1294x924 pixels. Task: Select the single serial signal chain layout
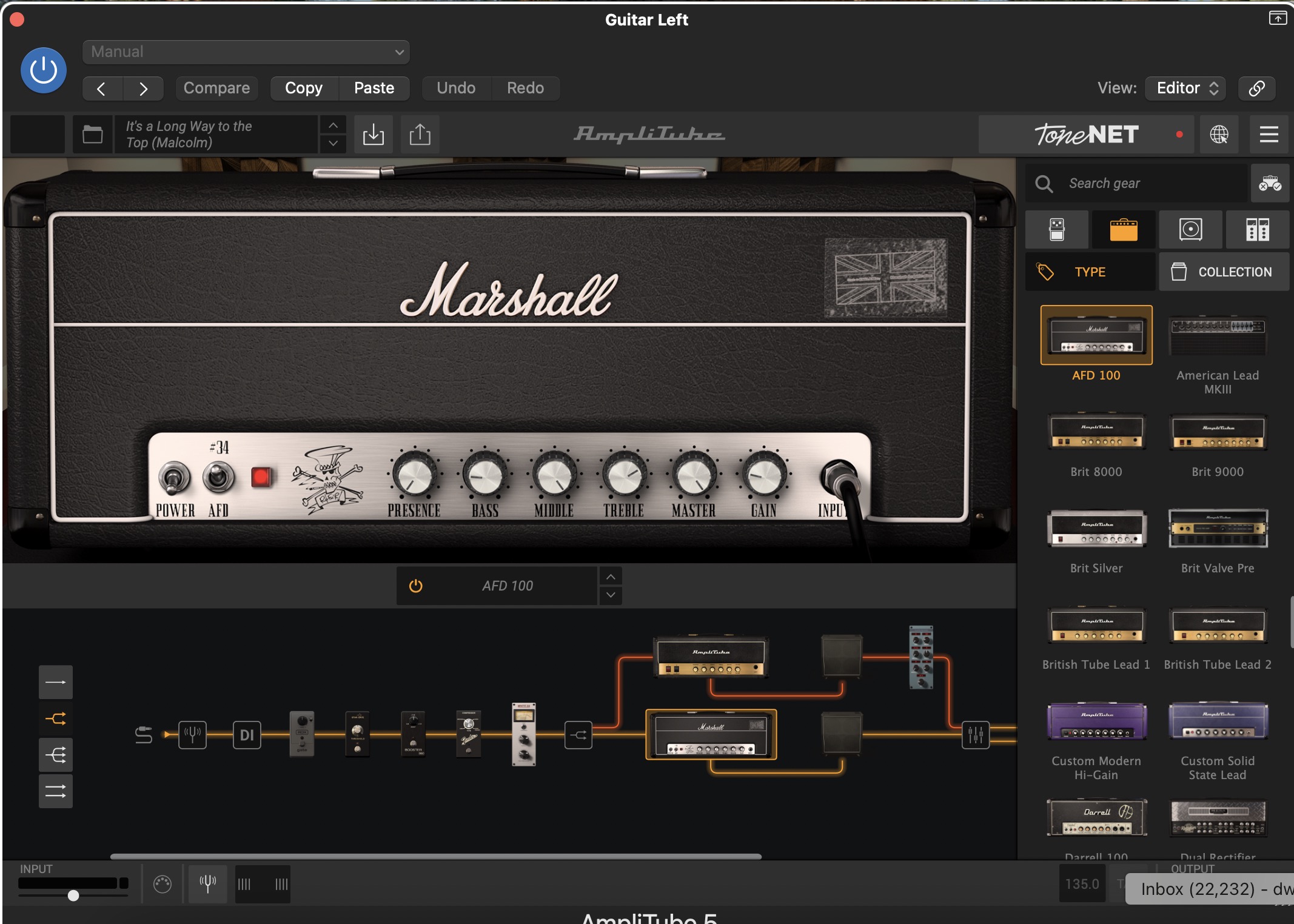pos(56,682)
